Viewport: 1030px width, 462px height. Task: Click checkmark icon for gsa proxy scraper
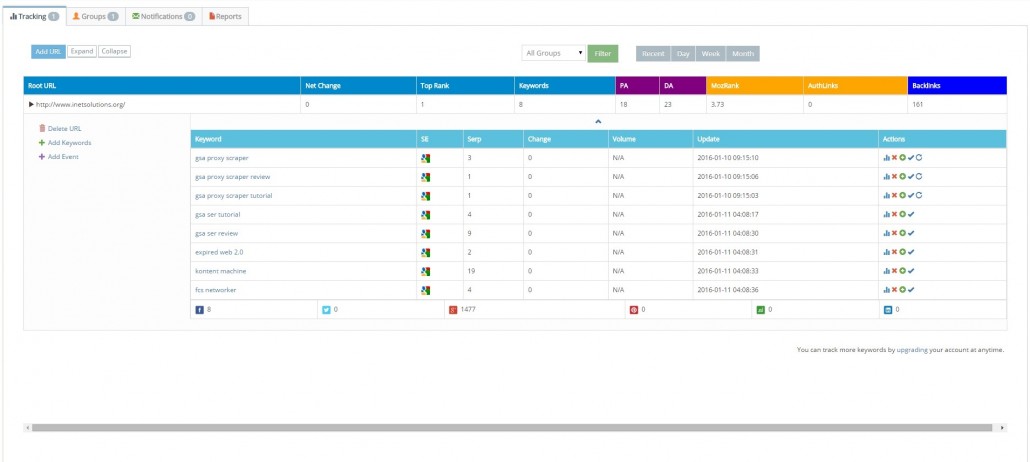[911, 158]
